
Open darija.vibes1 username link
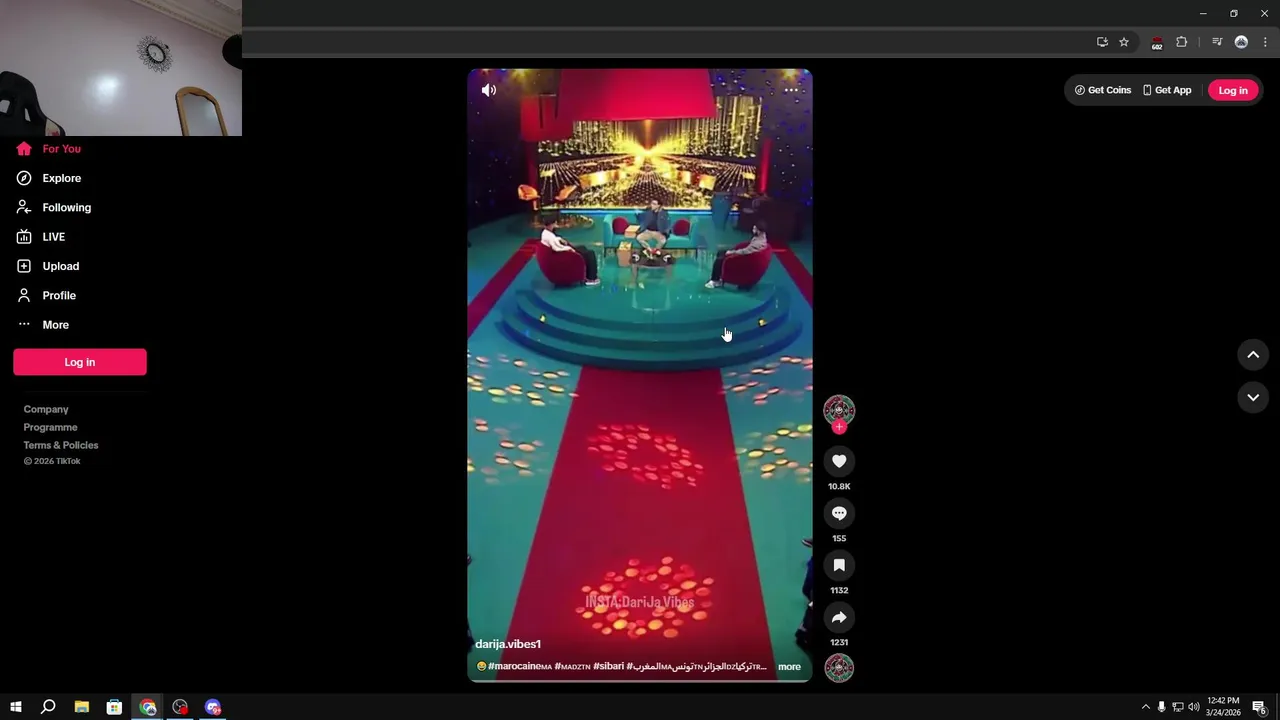(508, 644)
